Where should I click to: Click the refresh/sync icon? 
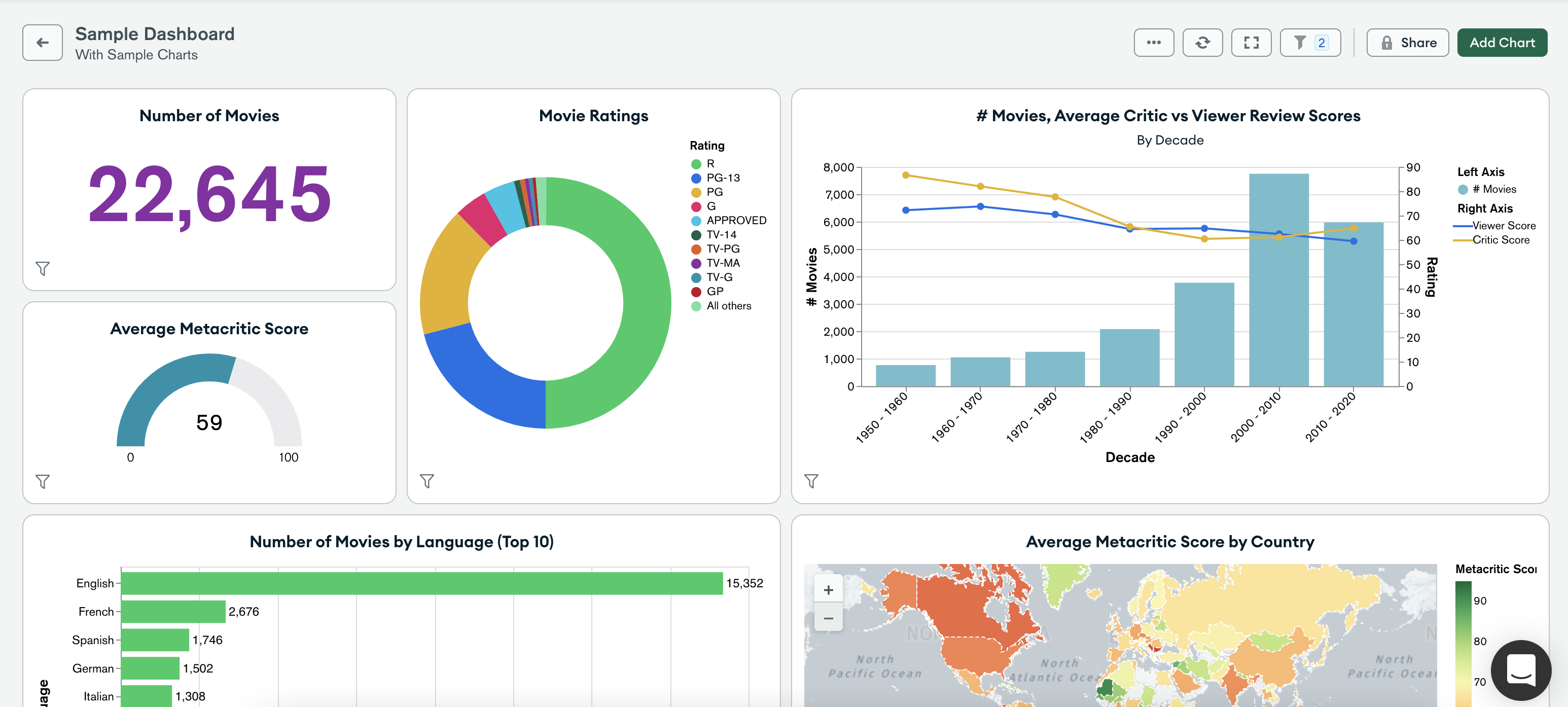(x=1202, y=42)
